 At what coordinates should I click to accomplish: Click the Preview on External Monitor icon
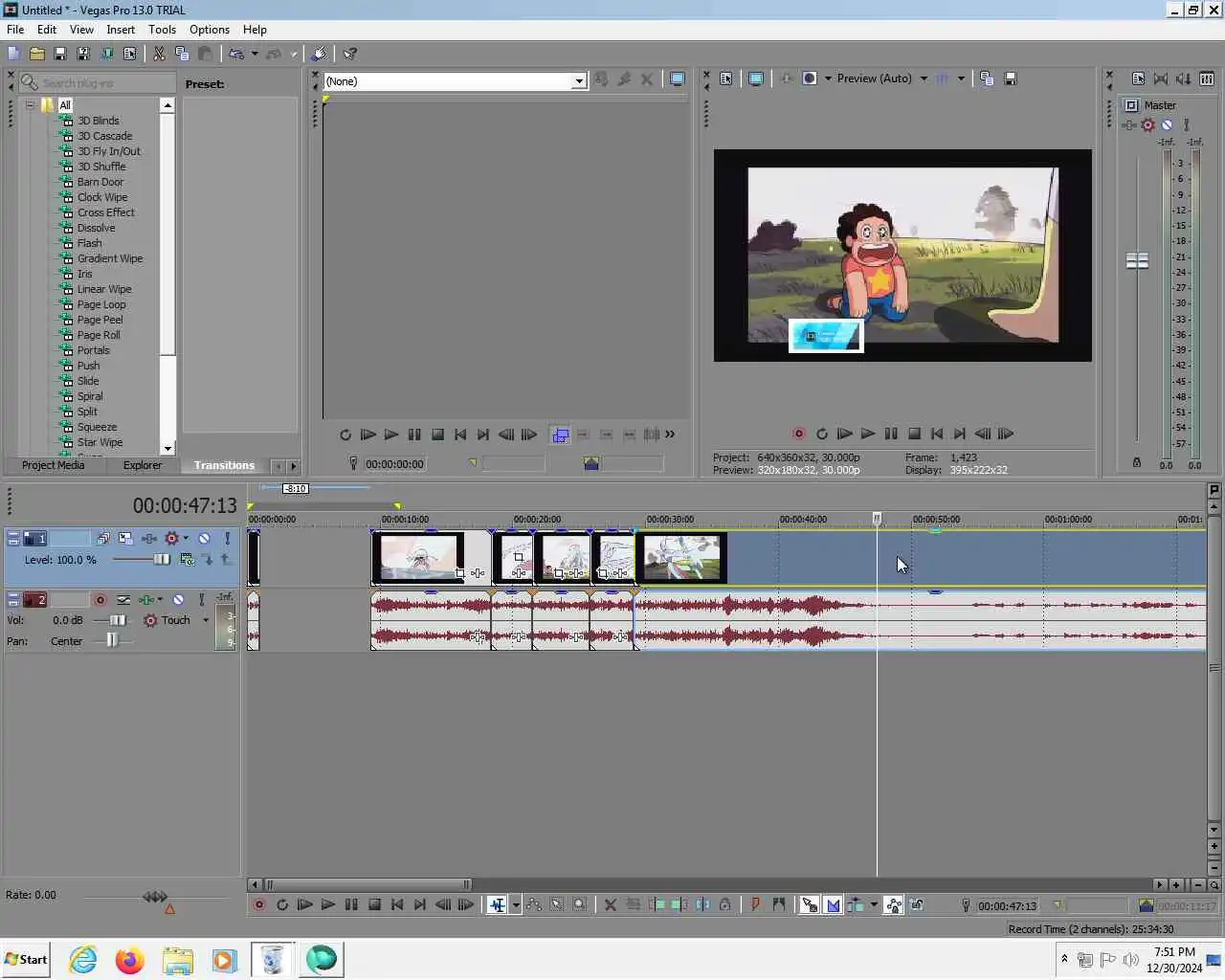click(x=756, y=78)
